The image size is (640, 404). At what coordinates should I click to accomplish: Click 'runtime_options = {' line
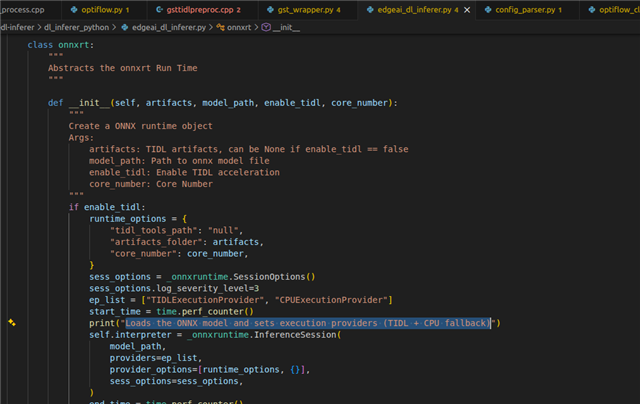tap(138, 218)
